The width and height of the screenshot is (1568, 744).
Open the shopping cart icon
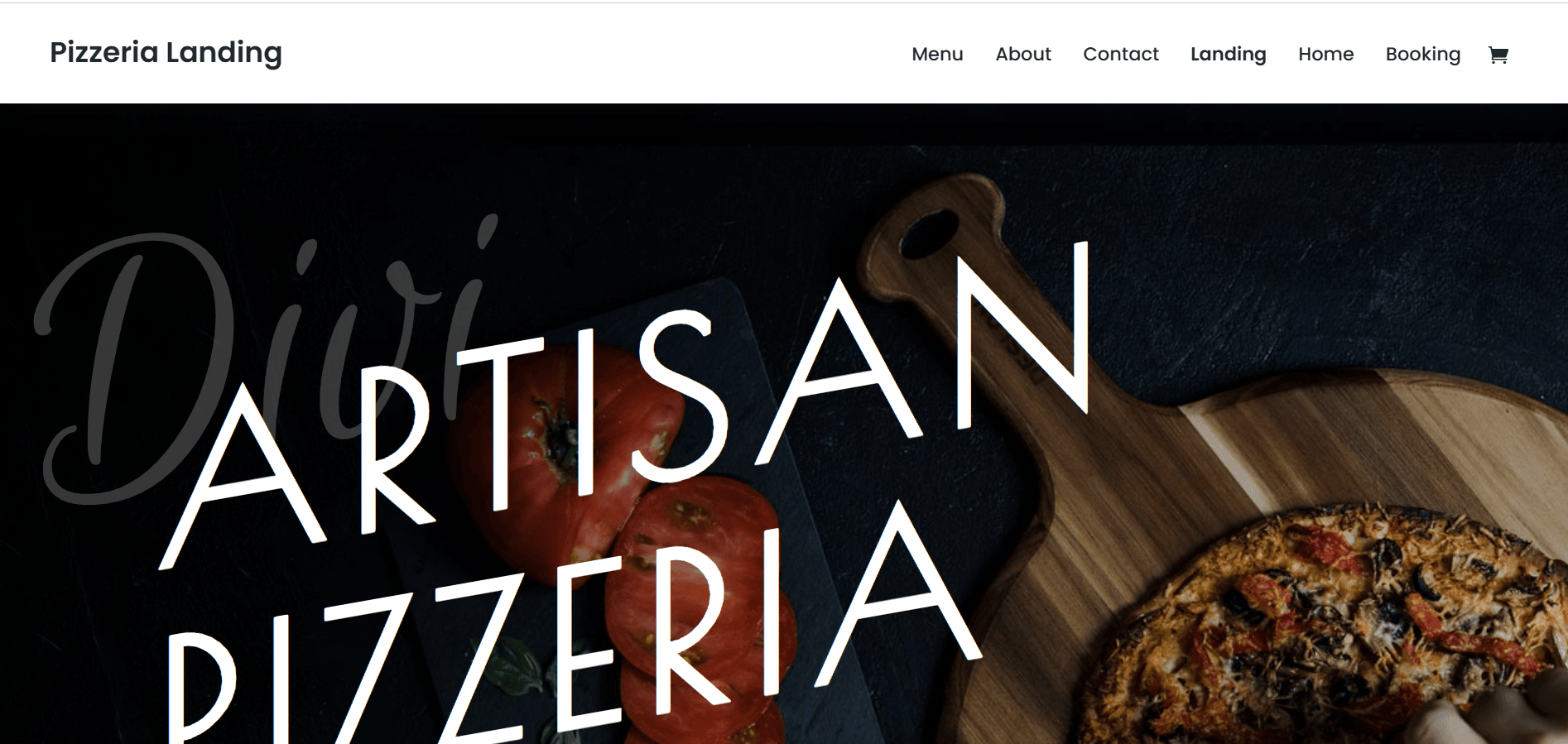(1498, 55)
